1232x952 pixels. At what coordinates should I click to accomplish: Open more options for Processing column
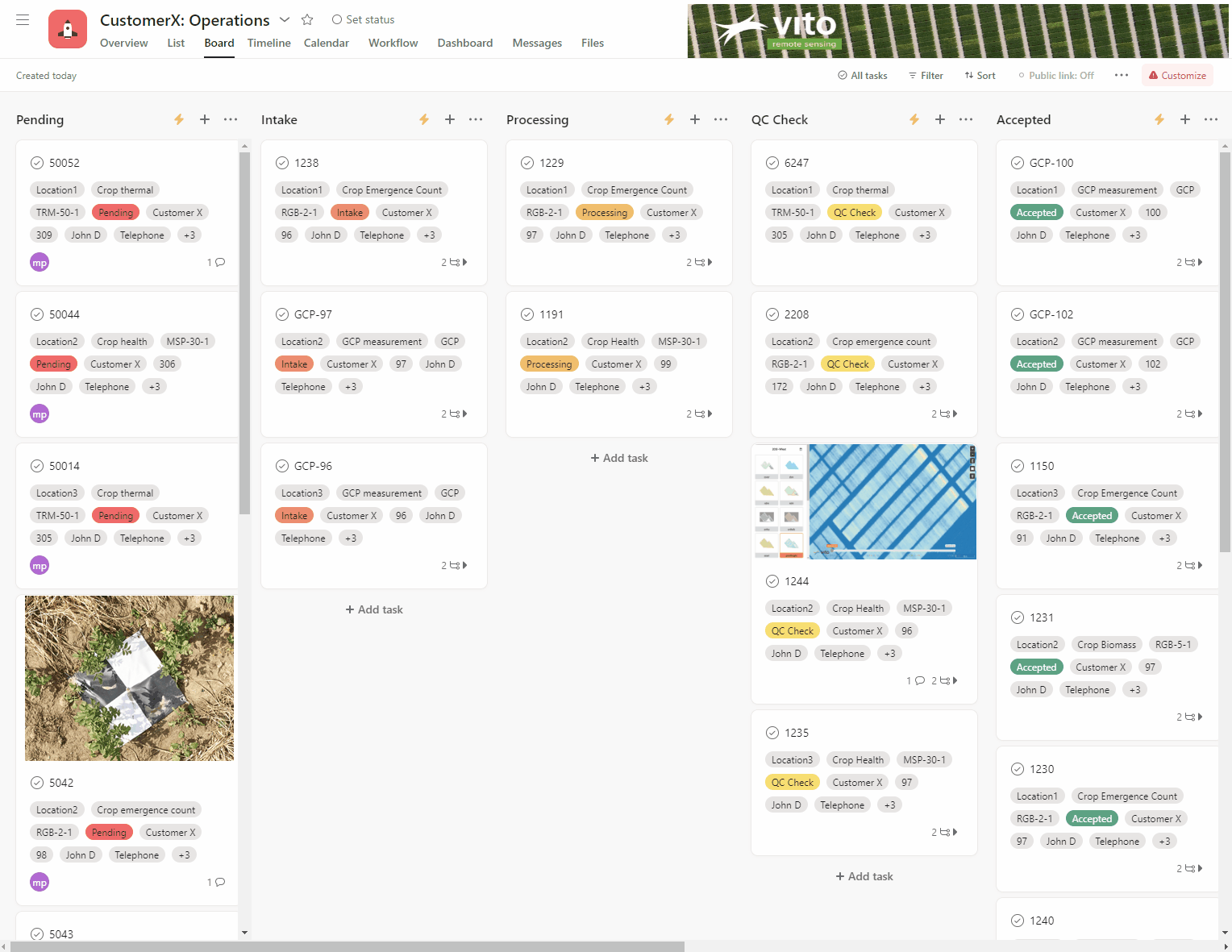tap(721, 119)
